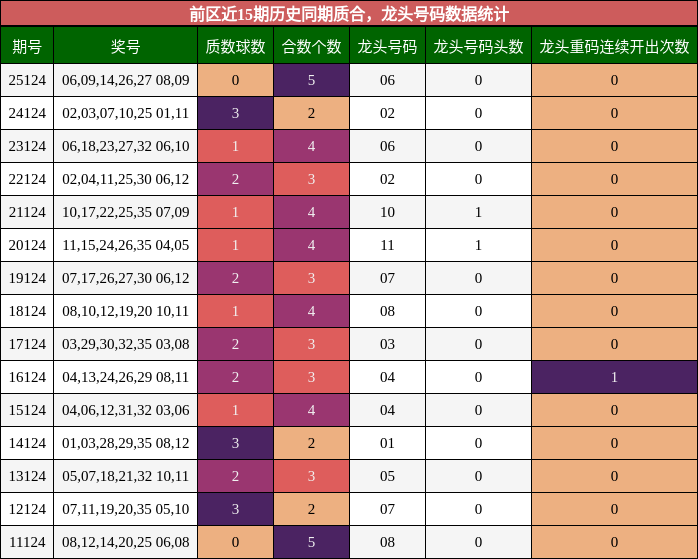Click the 质数球数 value 0 in row 25124
This screenshot has width=698, height=559.
click(x=235, y=80)
